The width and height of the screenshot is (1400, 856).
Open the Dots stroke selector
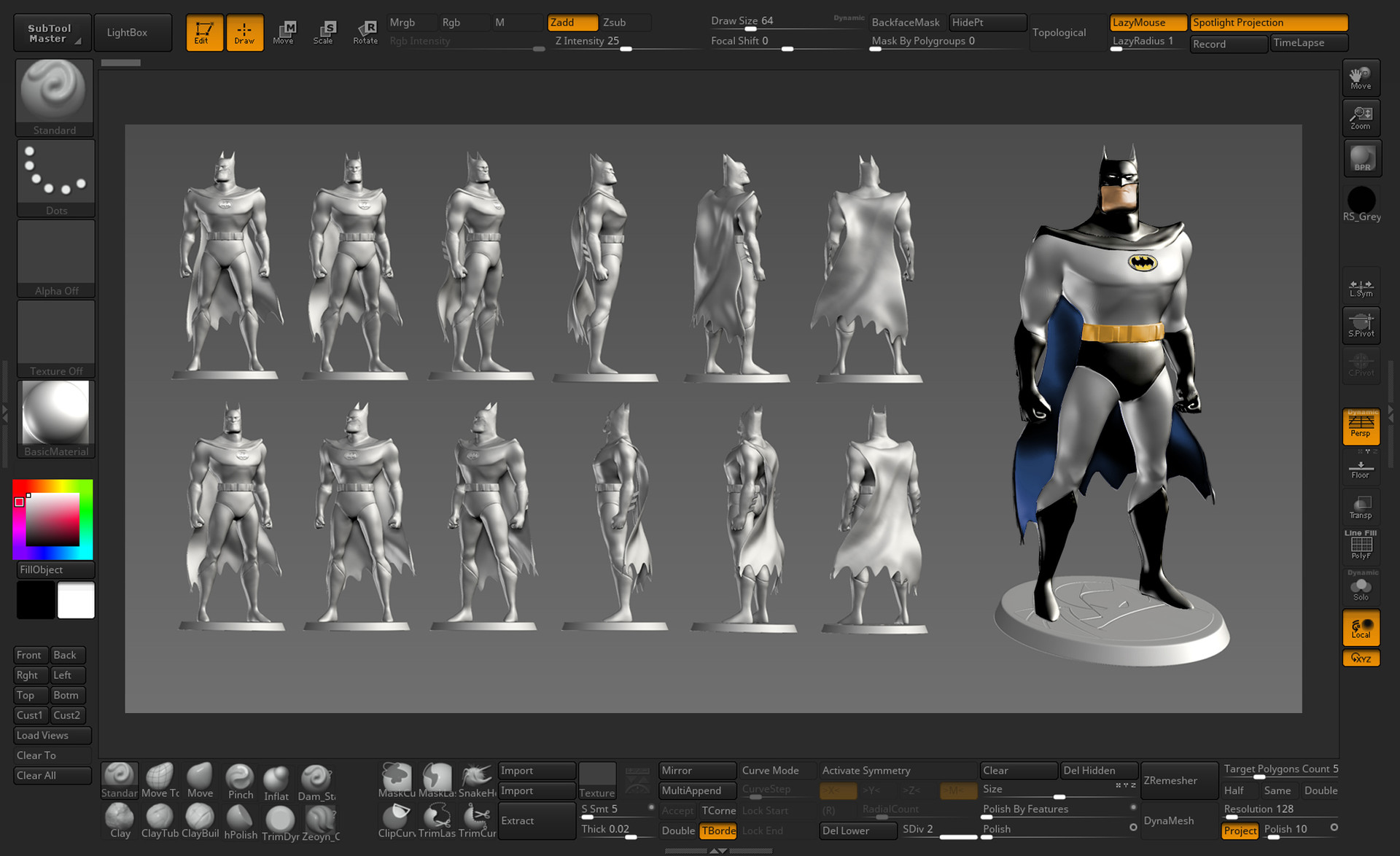click(x=56, y=177)
